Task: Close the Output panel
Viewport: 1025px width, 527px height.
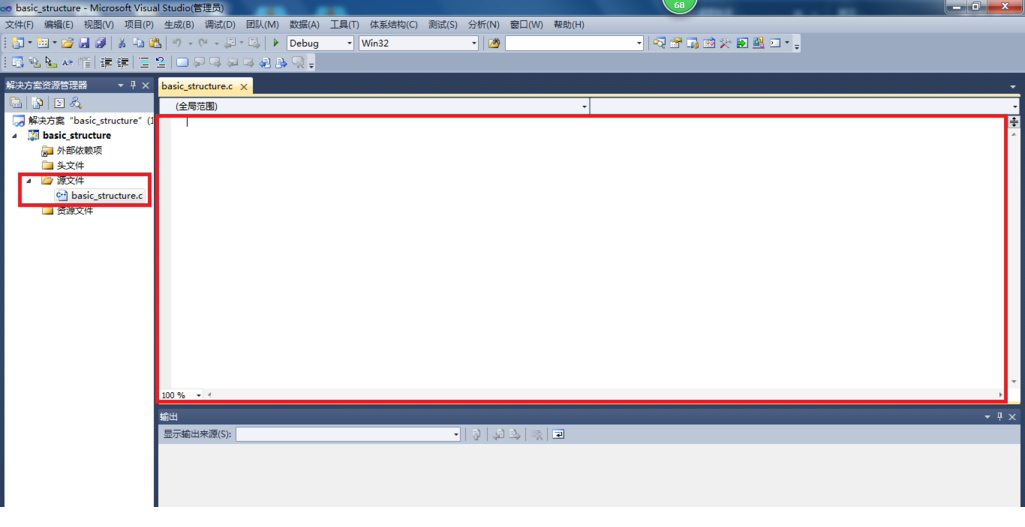Action: tap(1013, 416)
